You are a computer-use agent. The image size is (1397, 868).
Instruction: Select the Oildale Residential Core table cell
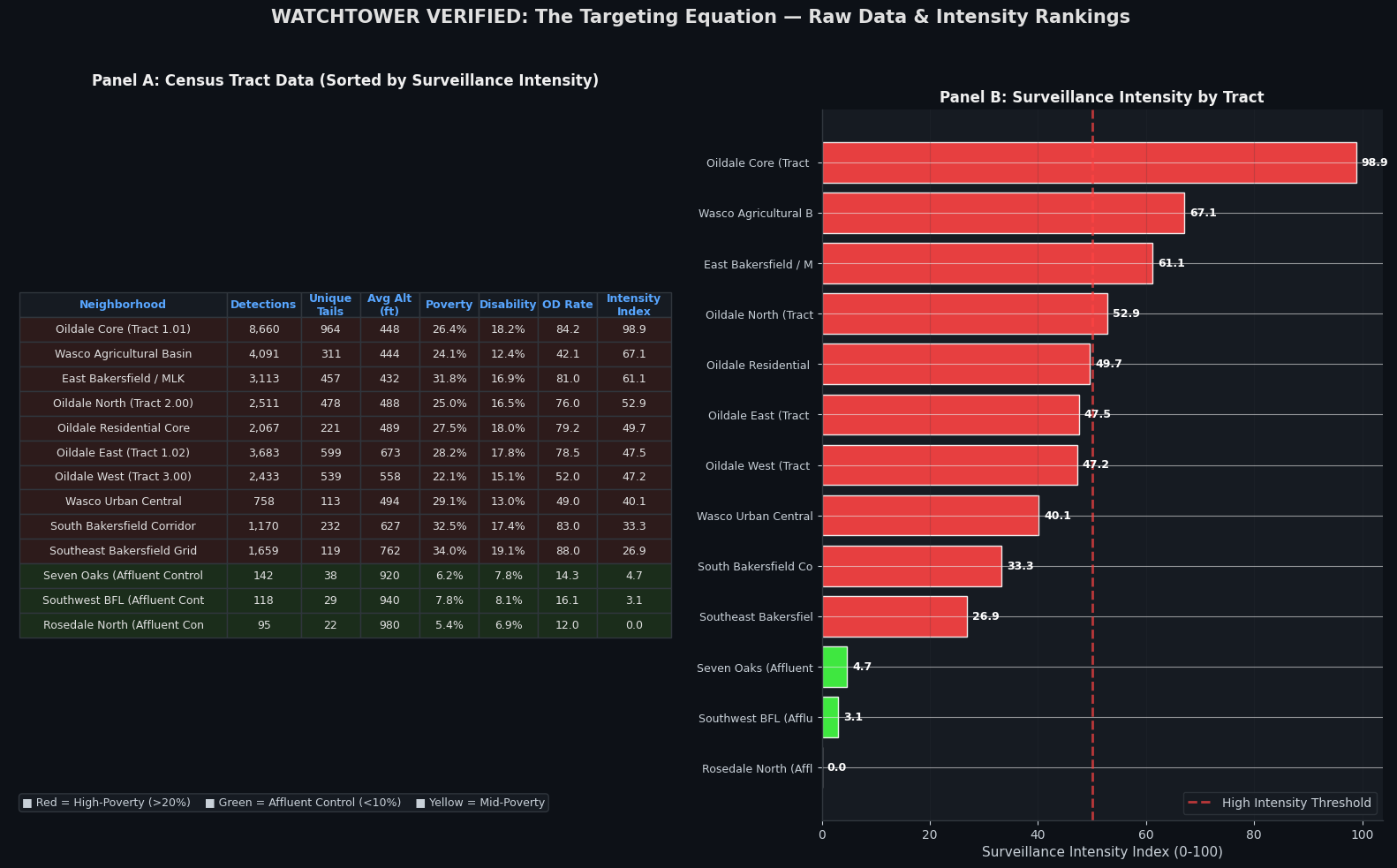123,428
